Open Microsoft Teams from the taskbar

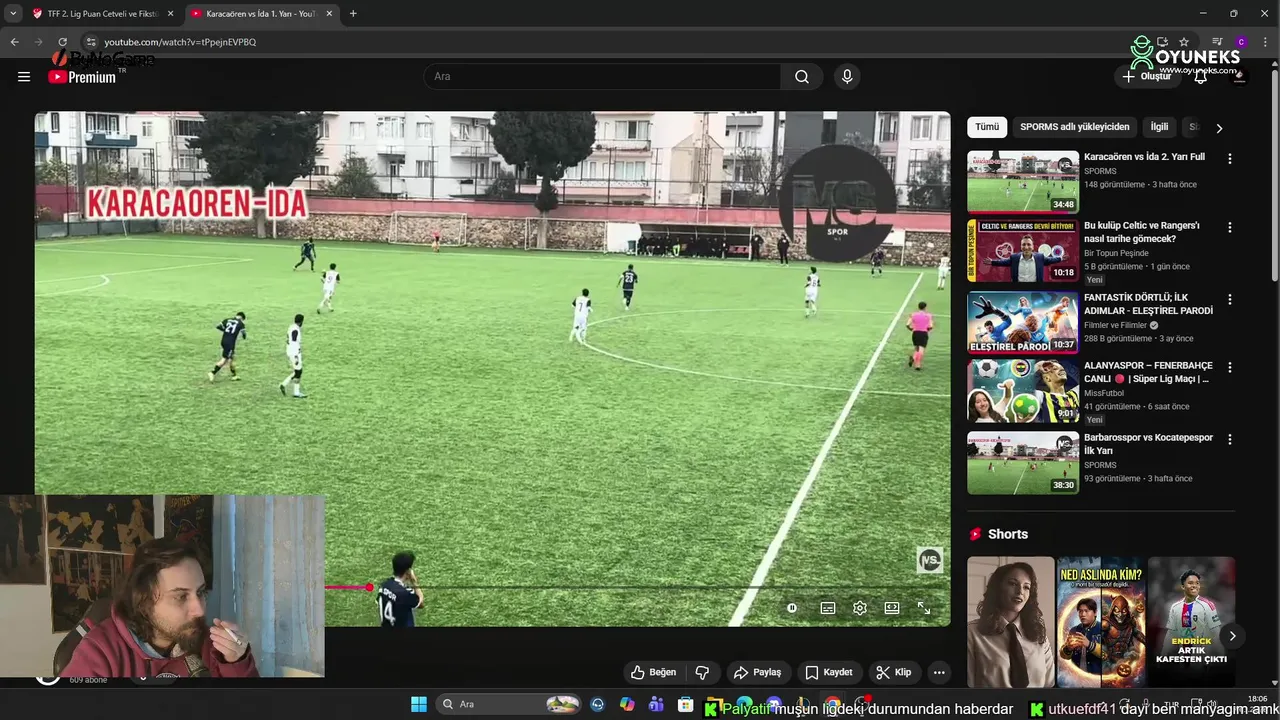(656, 704)
